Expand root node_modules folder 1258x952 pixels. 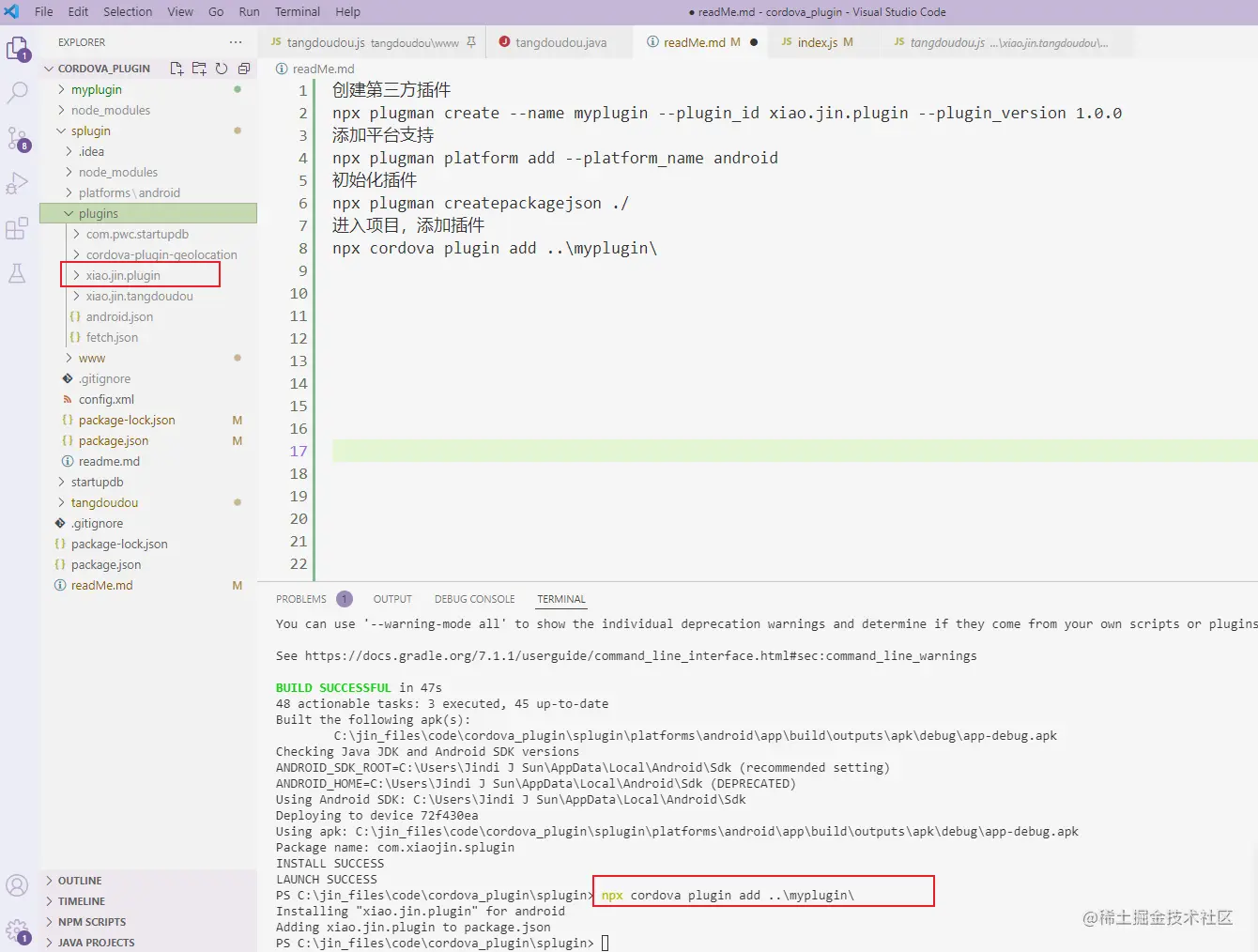tap(148, 110)
